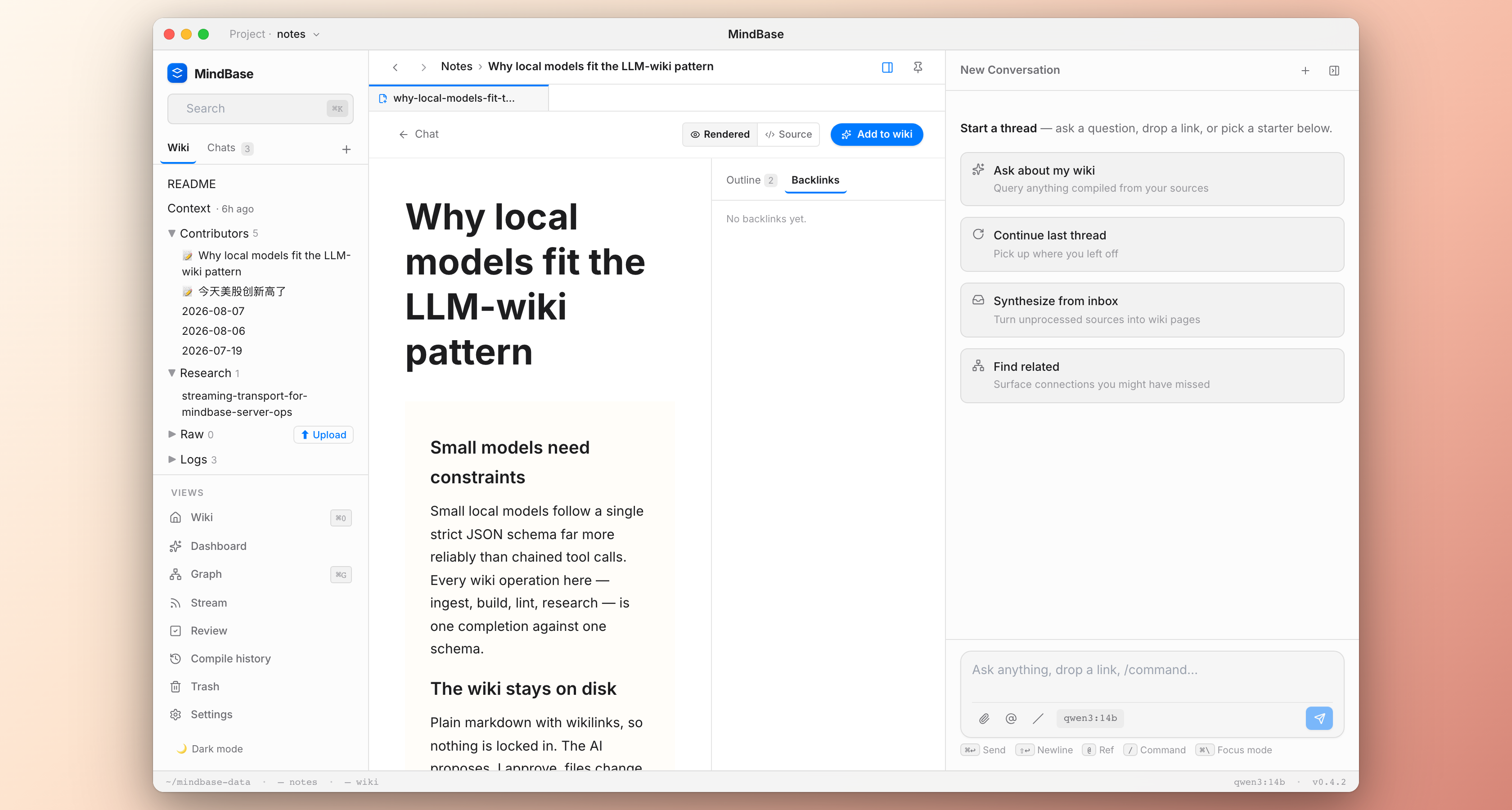The height and width of the screenshot is (810, 1512).
Task: Go back to Chat
Action: 418,135
